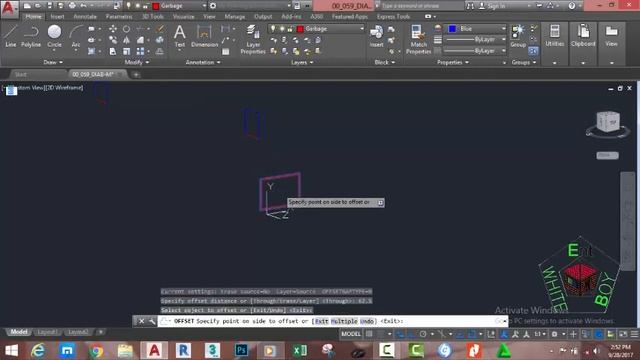Toggle group selection button in Groups panel
This screenshot has width=640, height=360.
click(533, 51)
